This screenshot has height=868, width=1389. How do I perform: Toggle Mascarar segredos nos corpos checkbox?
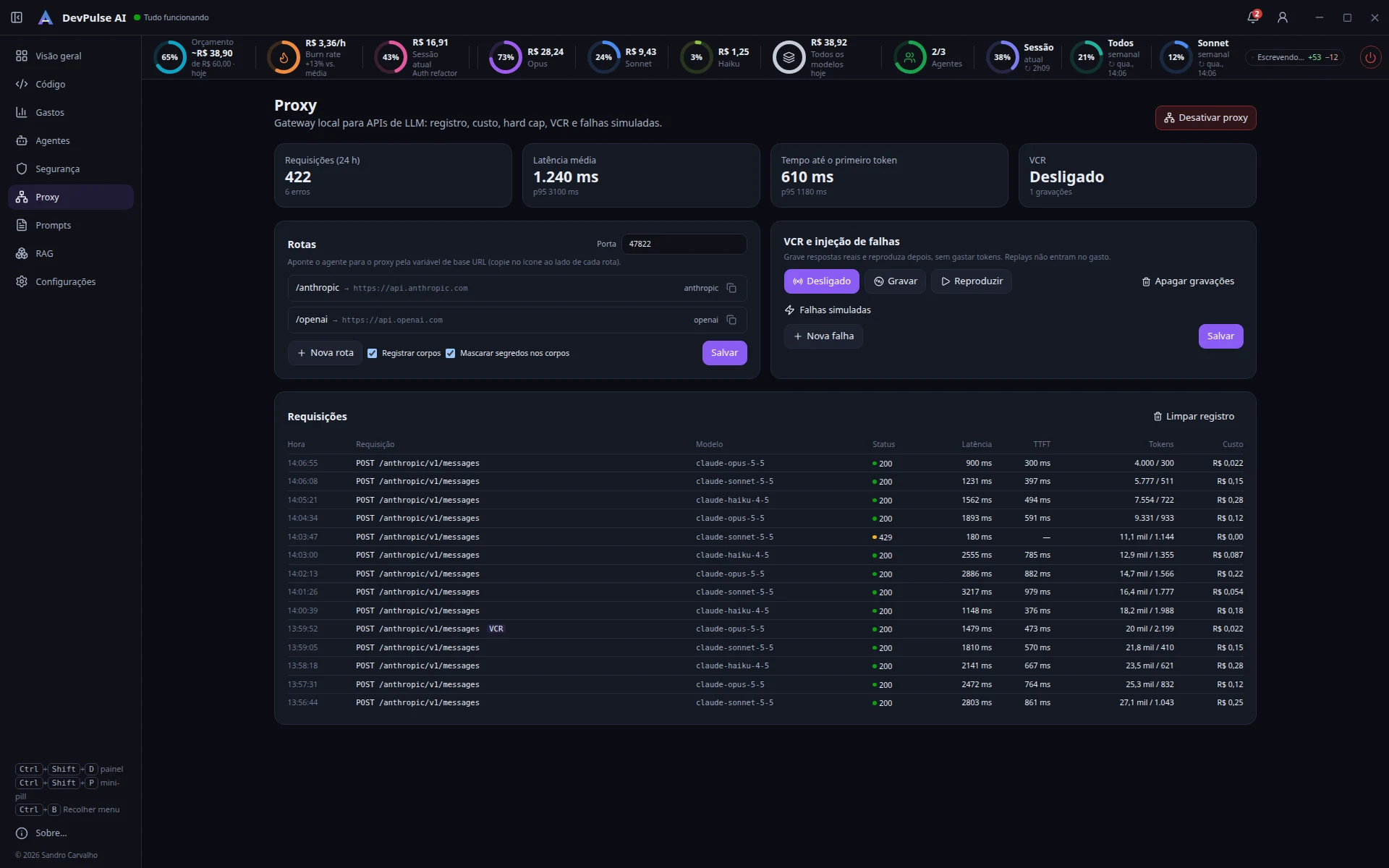tap(450, 353)
